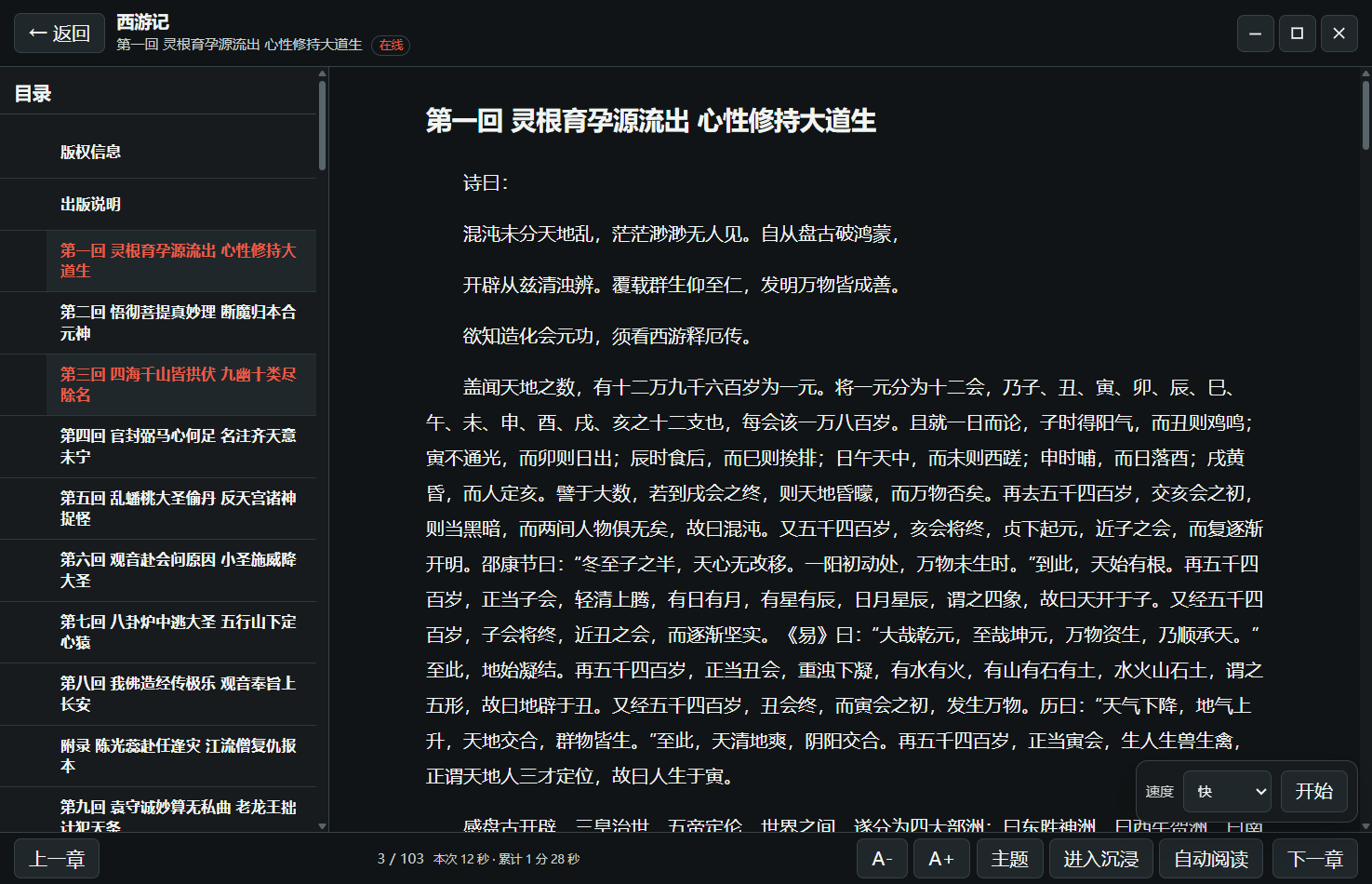The width and height of the screenshot is (1372, 884).
Task: Start auto scrolling with 开始 button
Action: coord(1313,792)
